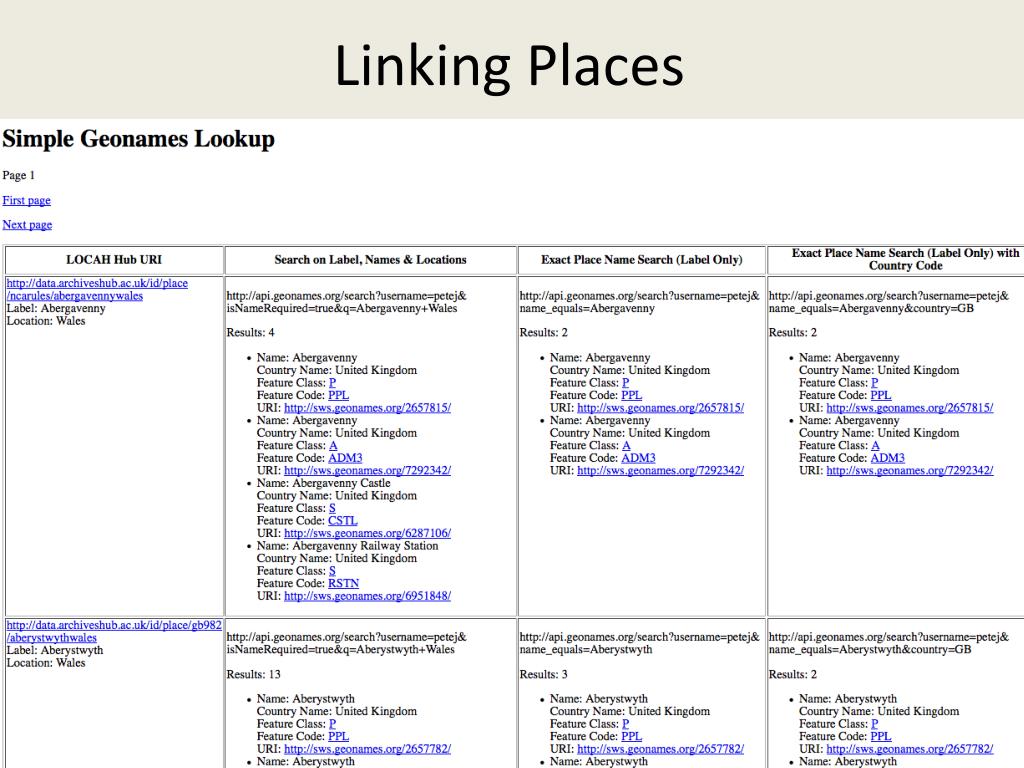Image resolution: width=1024 pixels, height=768 pixels.
Task: Open Aberystwyth 2657782 URI in Country Code column
Action: (x=910, y=749)
